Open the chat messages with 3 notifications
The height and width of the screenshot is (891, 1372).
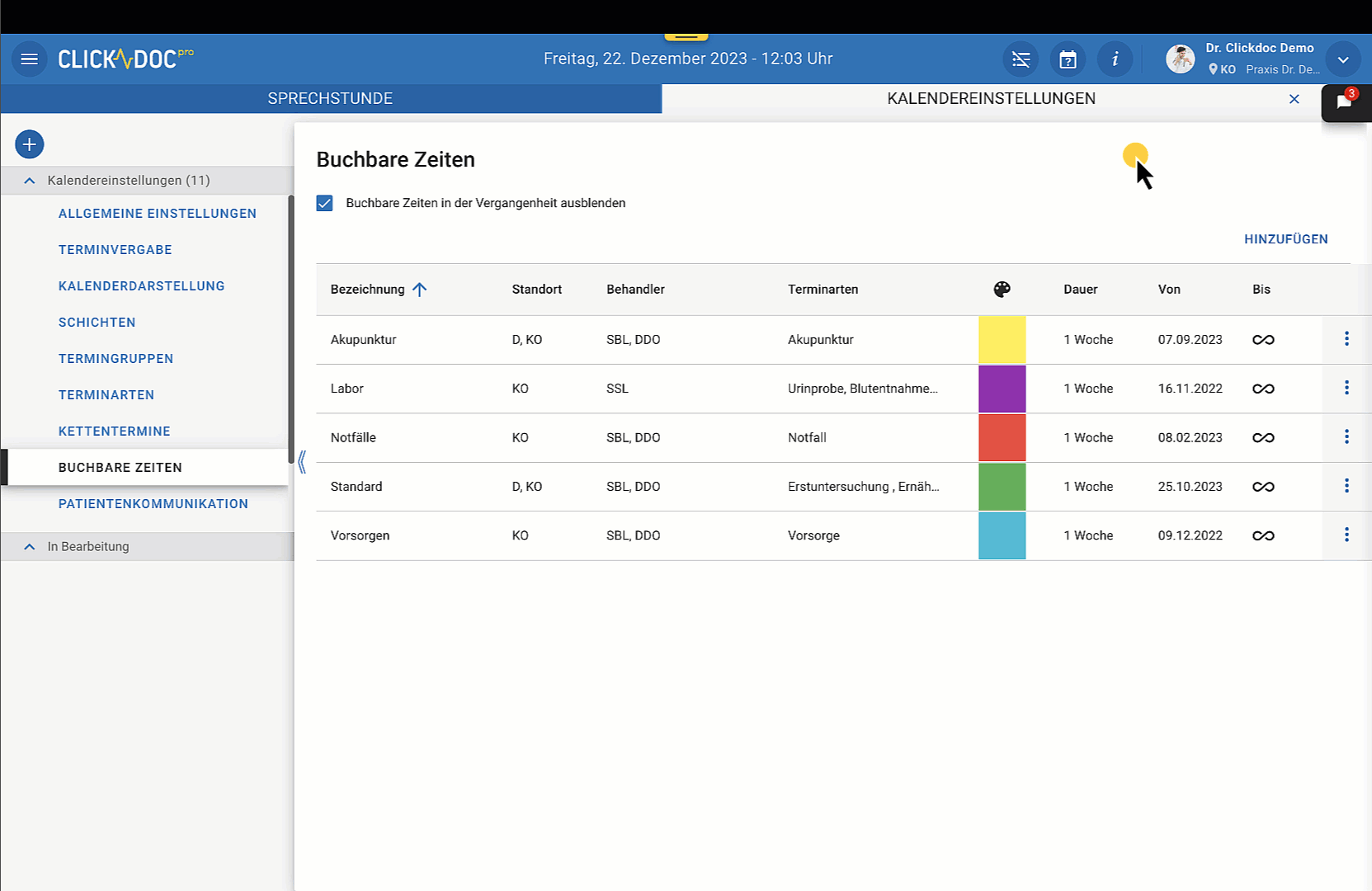click(1344, 103)
